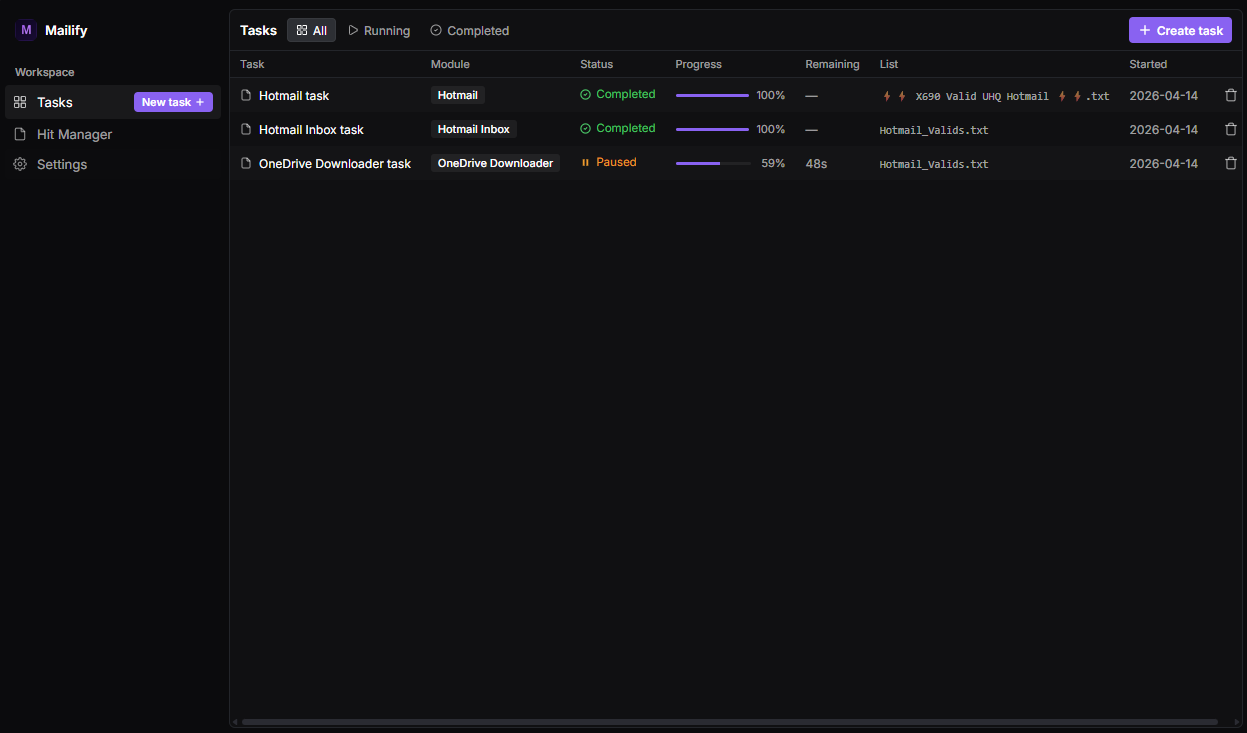The height and width of the screenshot is (733, 1247).
Task: Switch to the Running tab
Action: point(379,31)
